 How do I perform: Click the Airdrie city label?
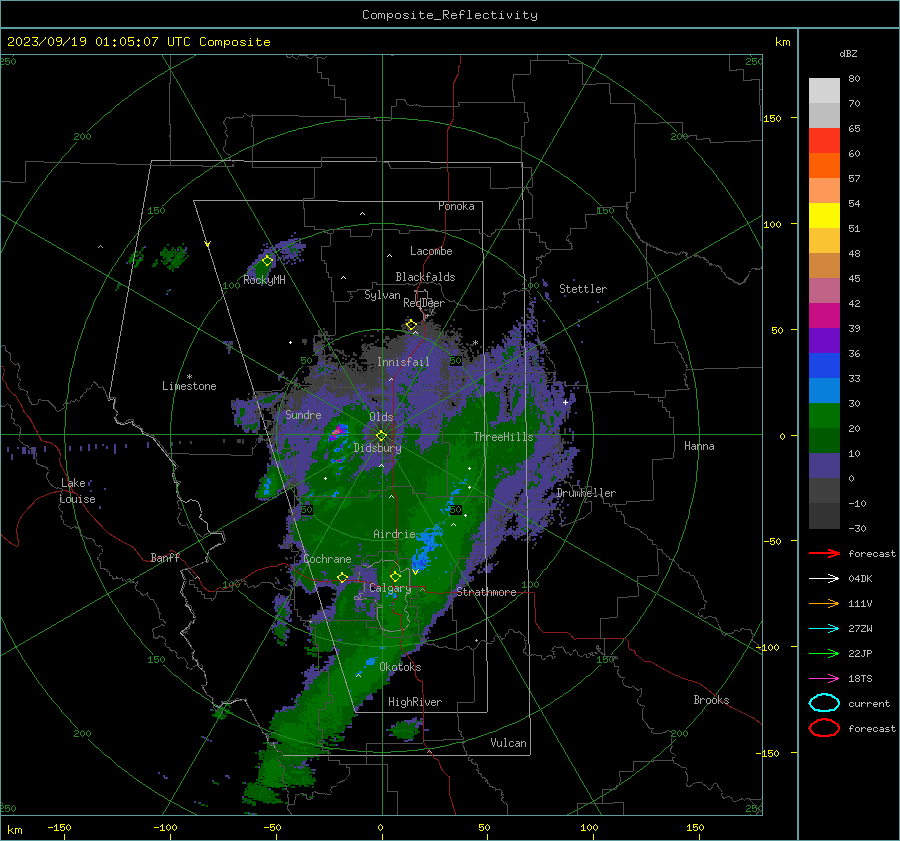tap(394, 534)
